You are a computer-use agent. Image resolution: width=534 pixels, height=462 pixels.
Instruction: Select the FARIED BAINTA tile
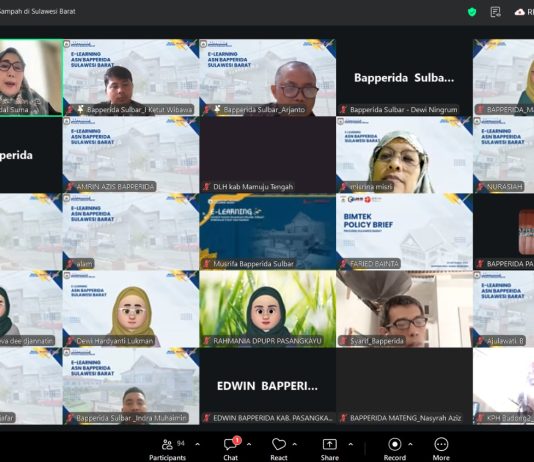tap(404, 232)
